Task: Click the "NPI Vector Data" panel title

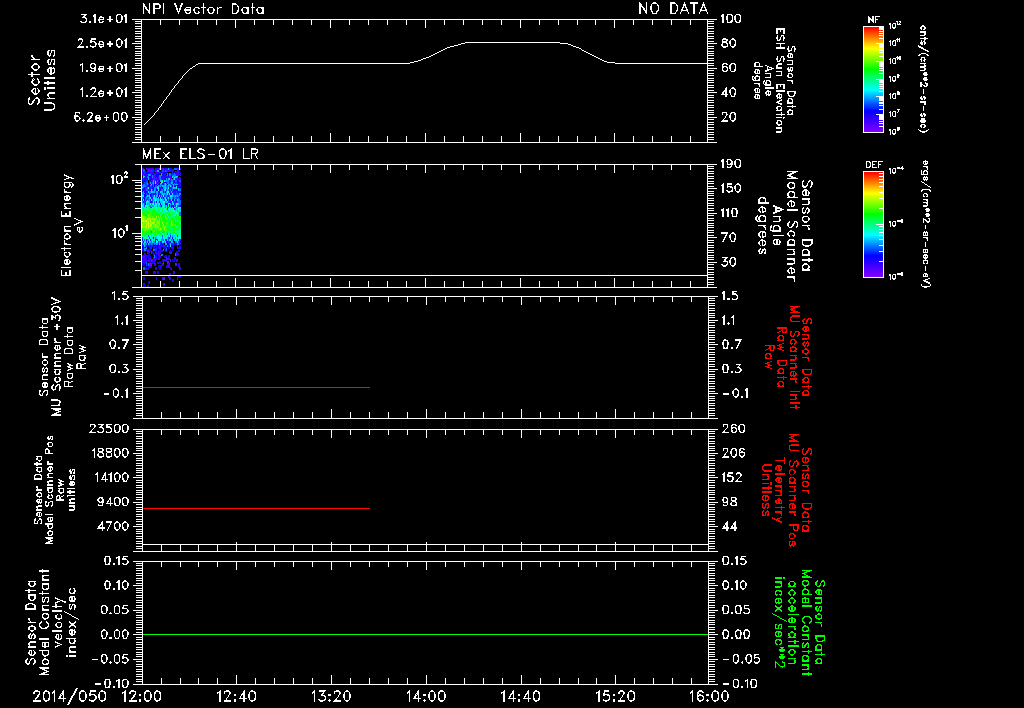Action: tap(204, 9)
